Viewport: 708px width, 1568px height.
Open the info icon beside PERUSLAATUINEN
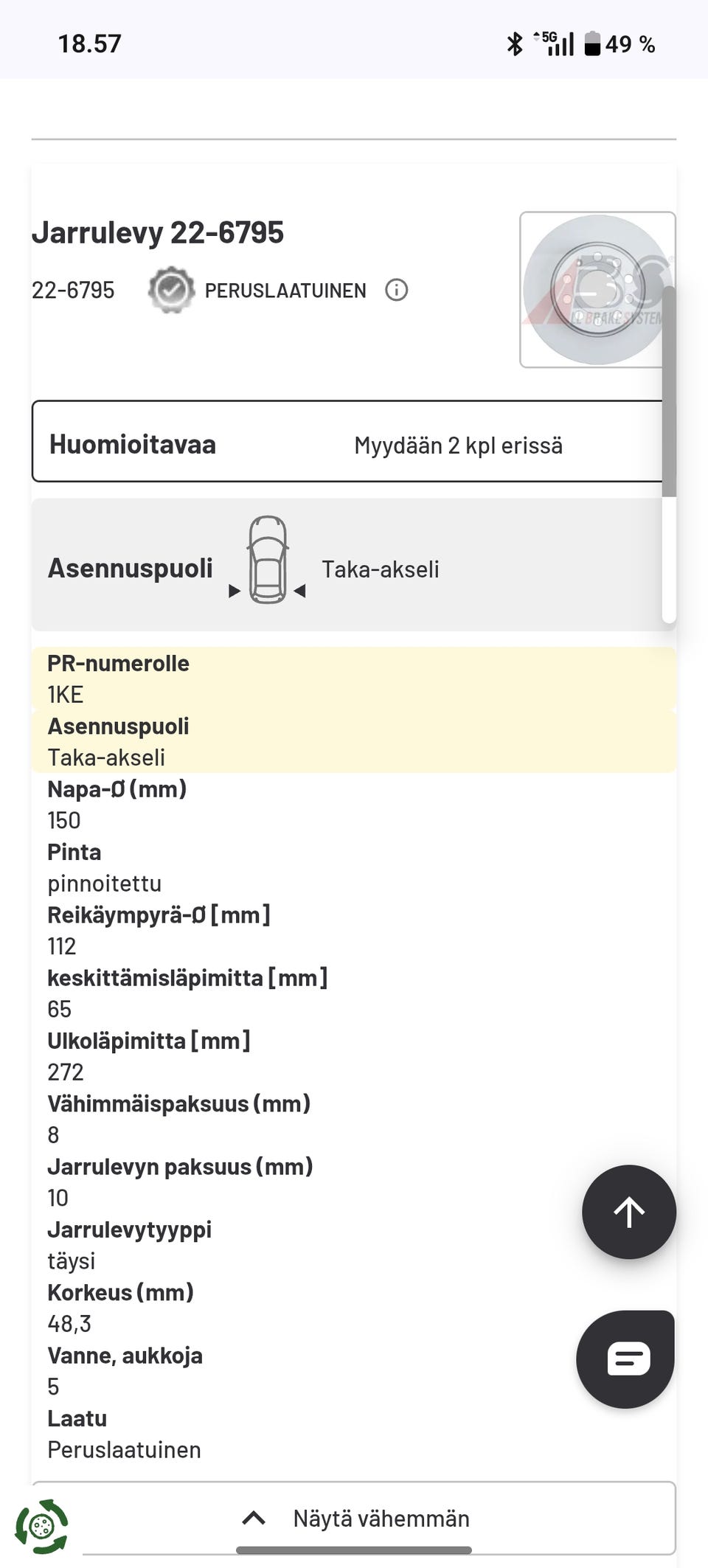(397, 290)
